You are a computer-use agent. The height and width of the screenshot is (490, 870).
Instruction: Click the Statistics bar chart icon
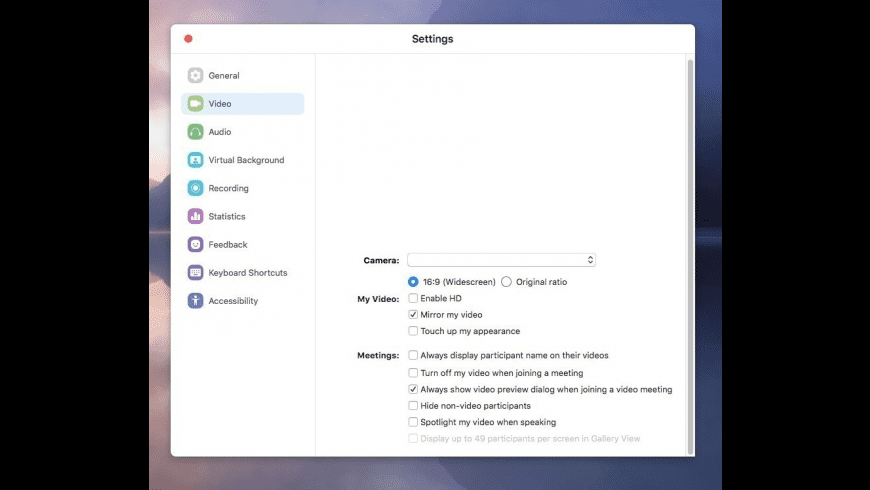(x=195, y=216)
